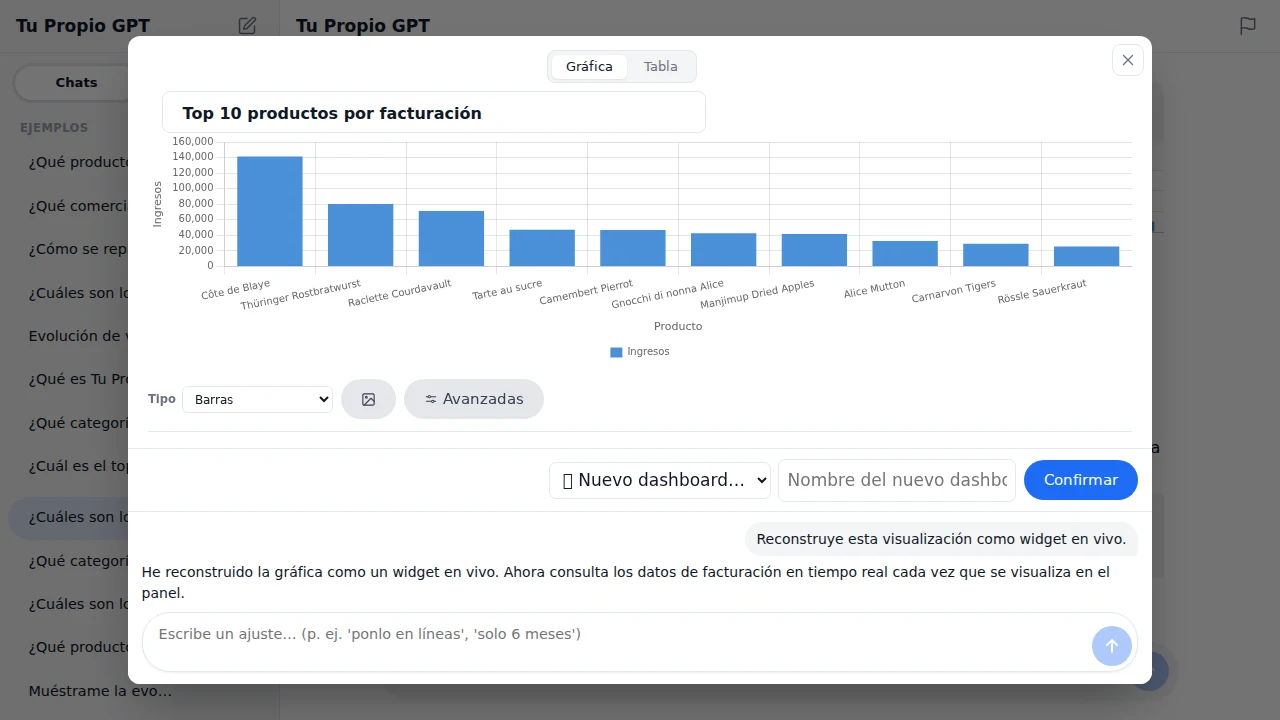
Task: Open the 'Evolución de…' example chat
Action: 80,336
